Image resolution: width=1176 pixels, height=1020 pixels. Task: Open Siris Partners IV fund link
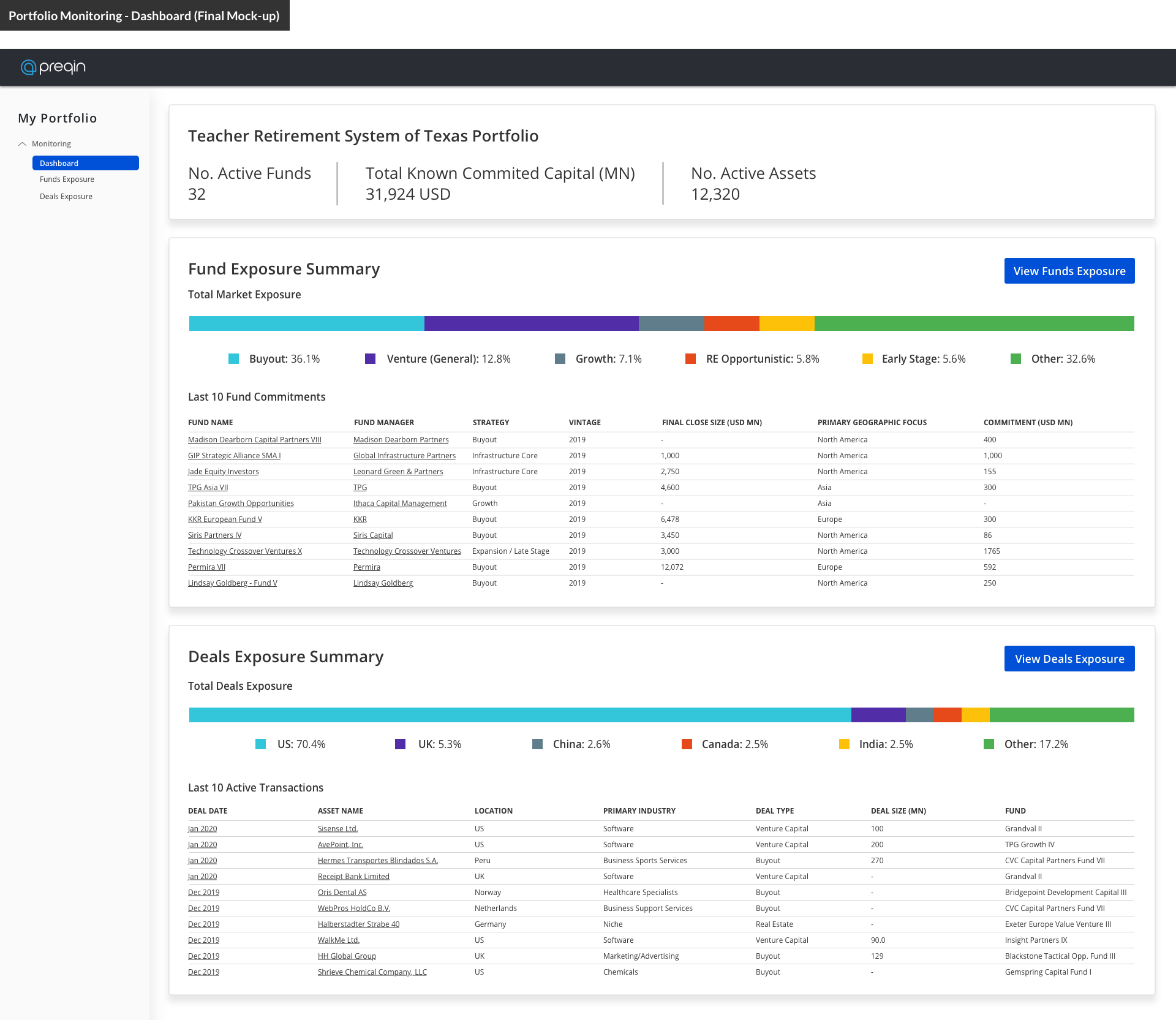[214, 535]
